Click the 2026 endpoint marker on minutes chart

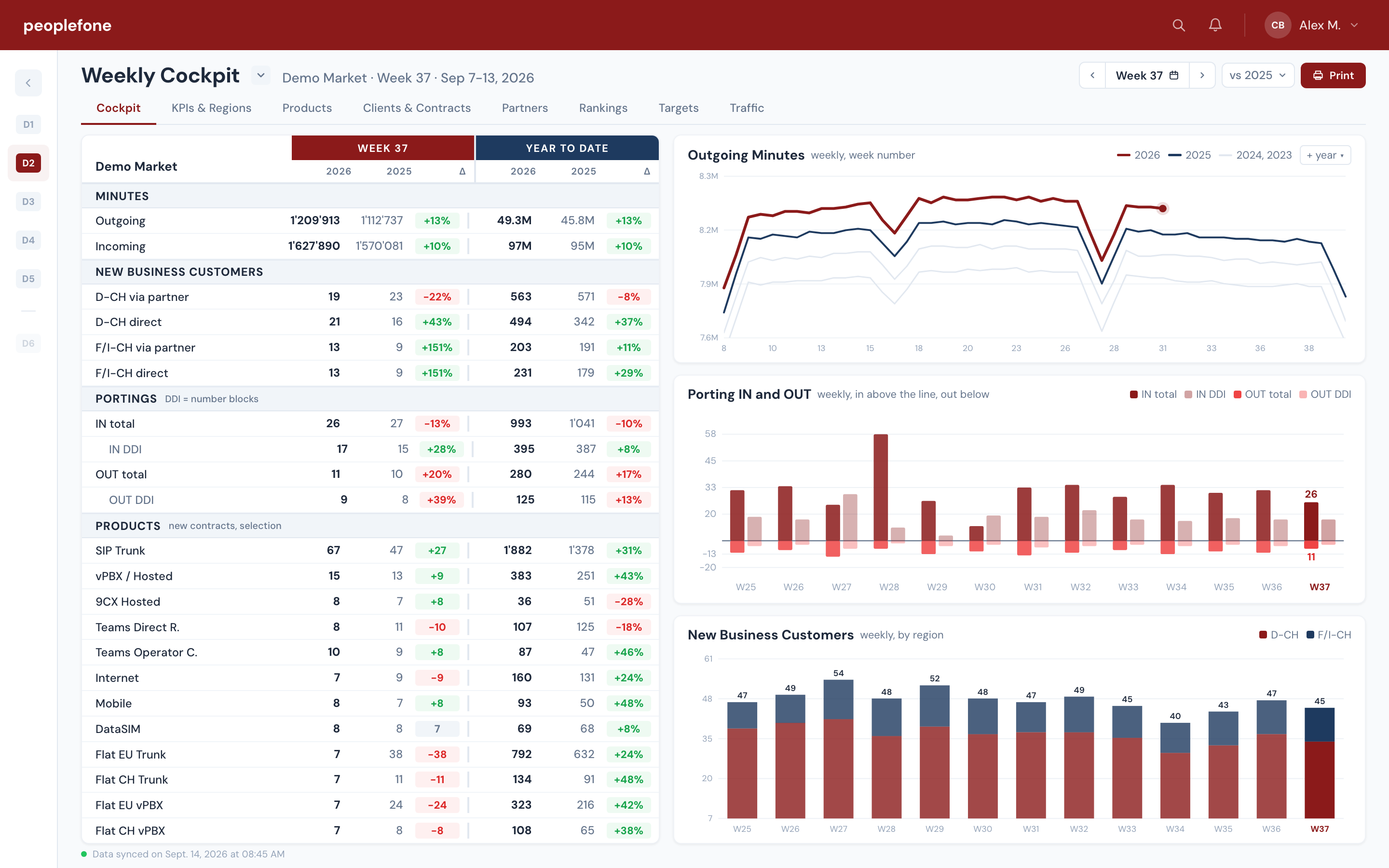coord(1162,208)
